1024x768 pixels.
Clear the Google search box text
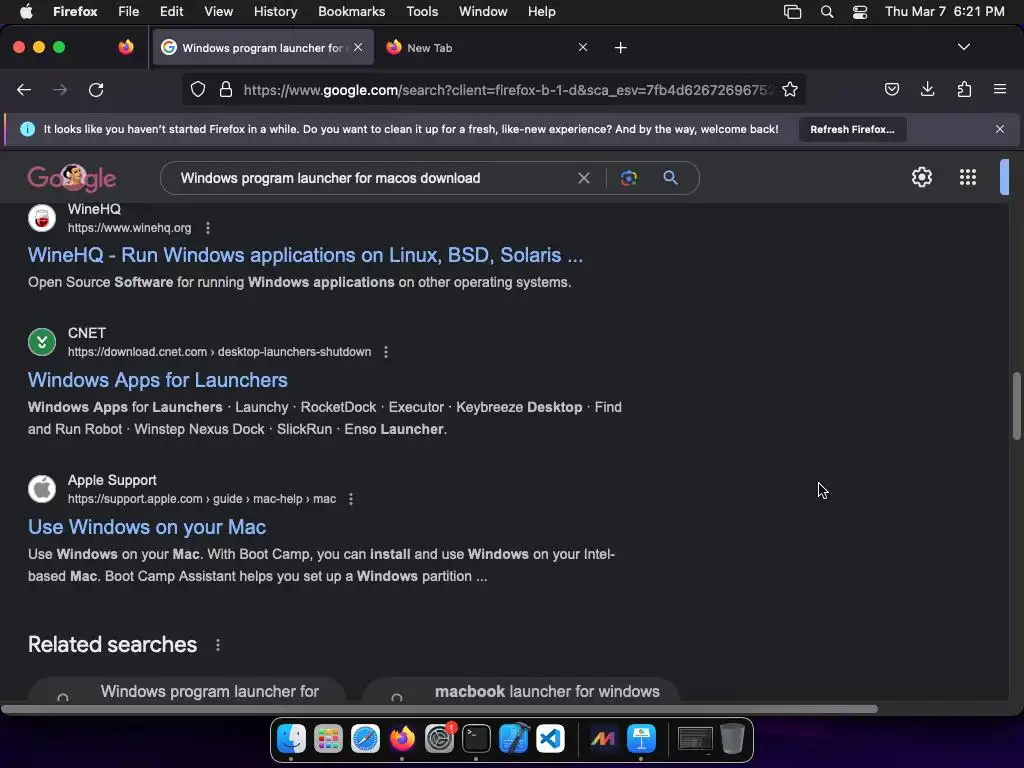coord(584,178)
